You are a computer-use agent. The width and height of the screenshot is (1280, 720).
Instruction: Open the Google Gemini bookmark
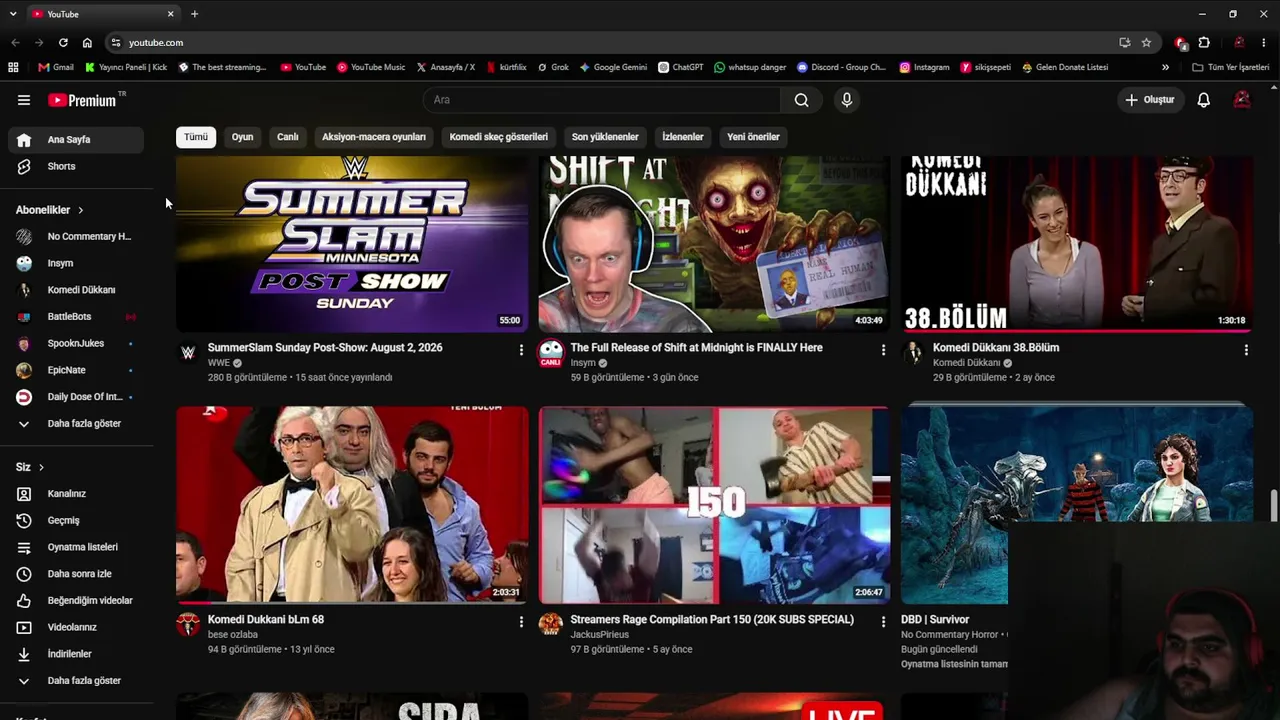pos(613,67)
